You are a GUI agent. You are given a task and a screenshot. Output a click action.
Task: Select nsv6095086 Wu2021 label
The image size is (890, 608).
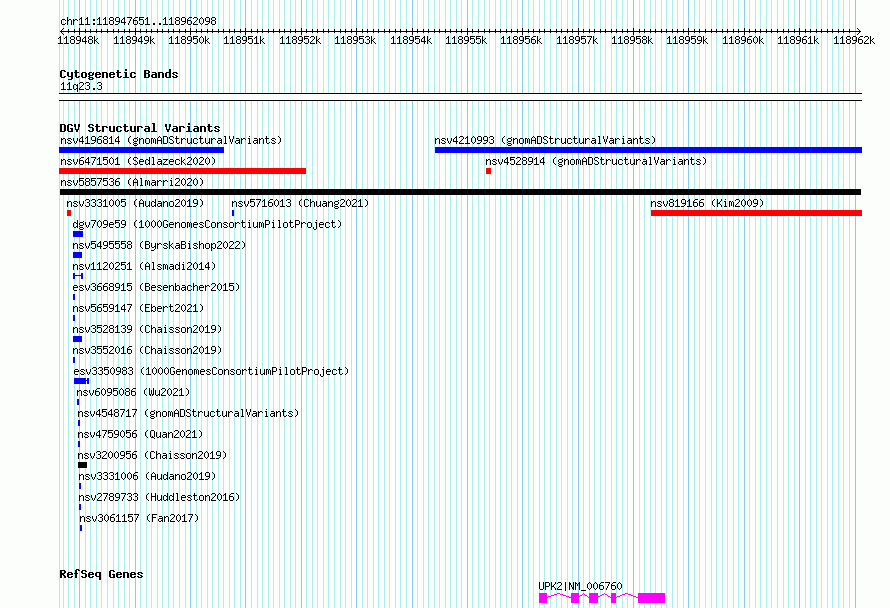pos(133,392)
